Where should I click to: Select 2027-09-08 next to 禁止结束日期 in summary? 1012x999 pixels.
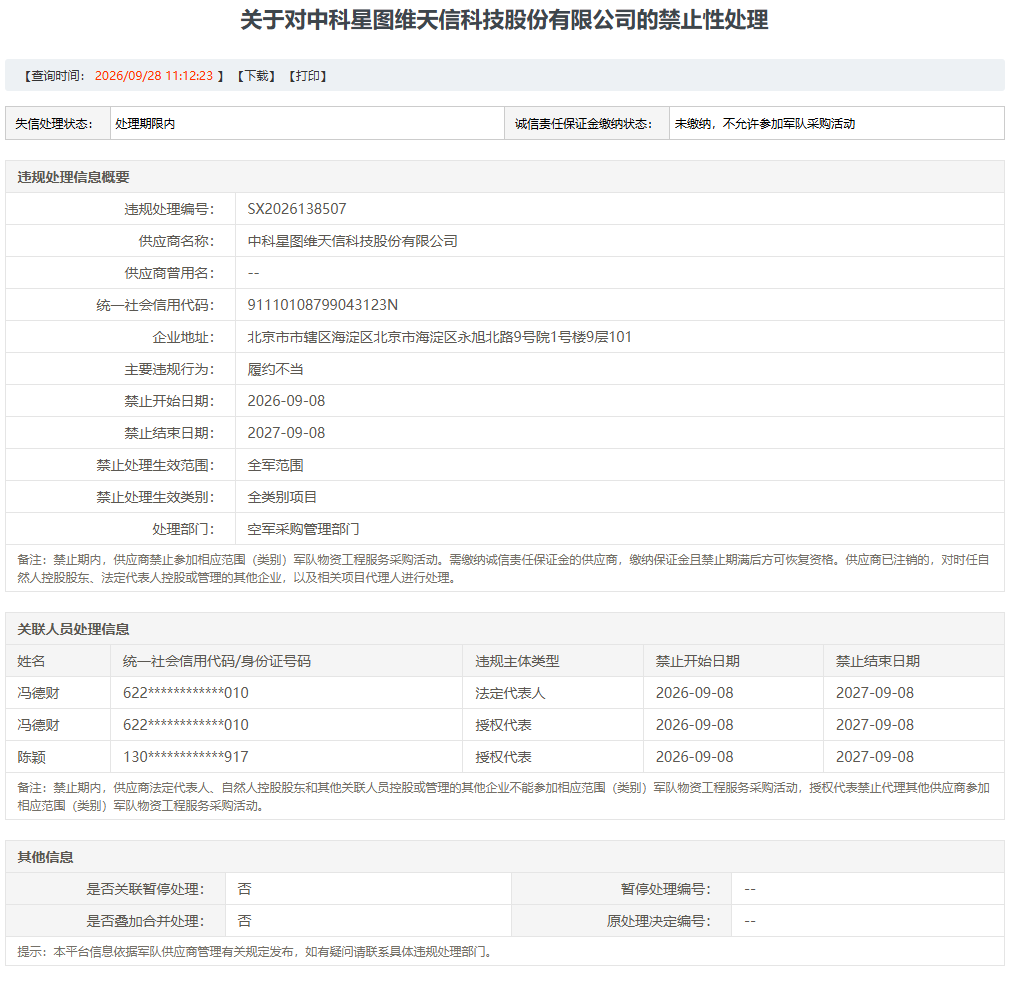coord(286,433)
